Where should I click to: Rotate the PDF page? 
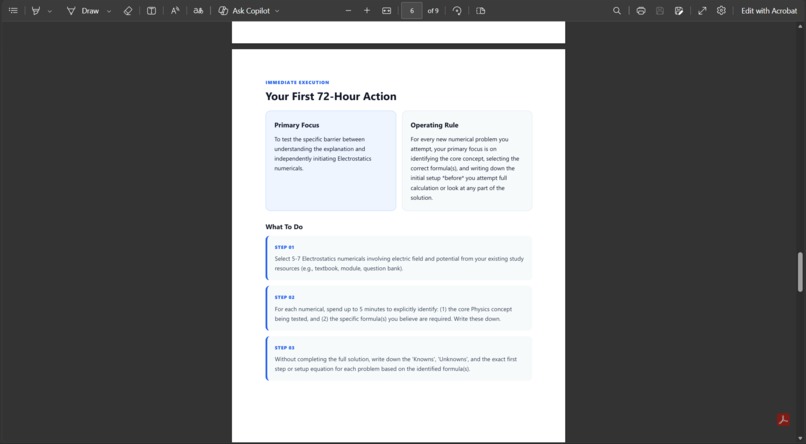[457, 10]
